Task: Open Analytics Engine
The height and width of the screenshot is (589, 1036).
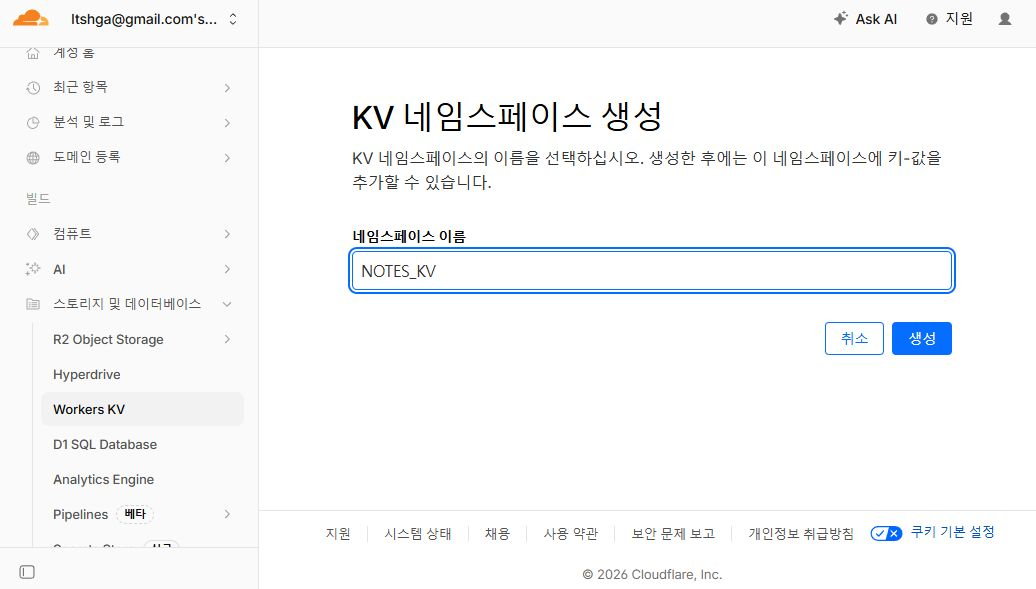Action: 104,479
